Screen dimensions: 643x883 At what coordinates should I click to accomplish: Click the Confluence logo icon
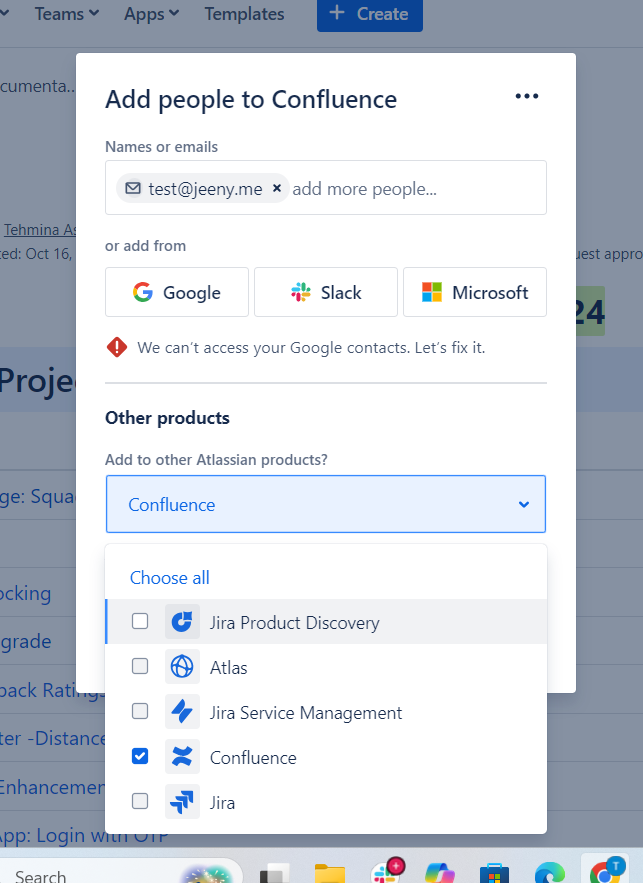point(182,757)
